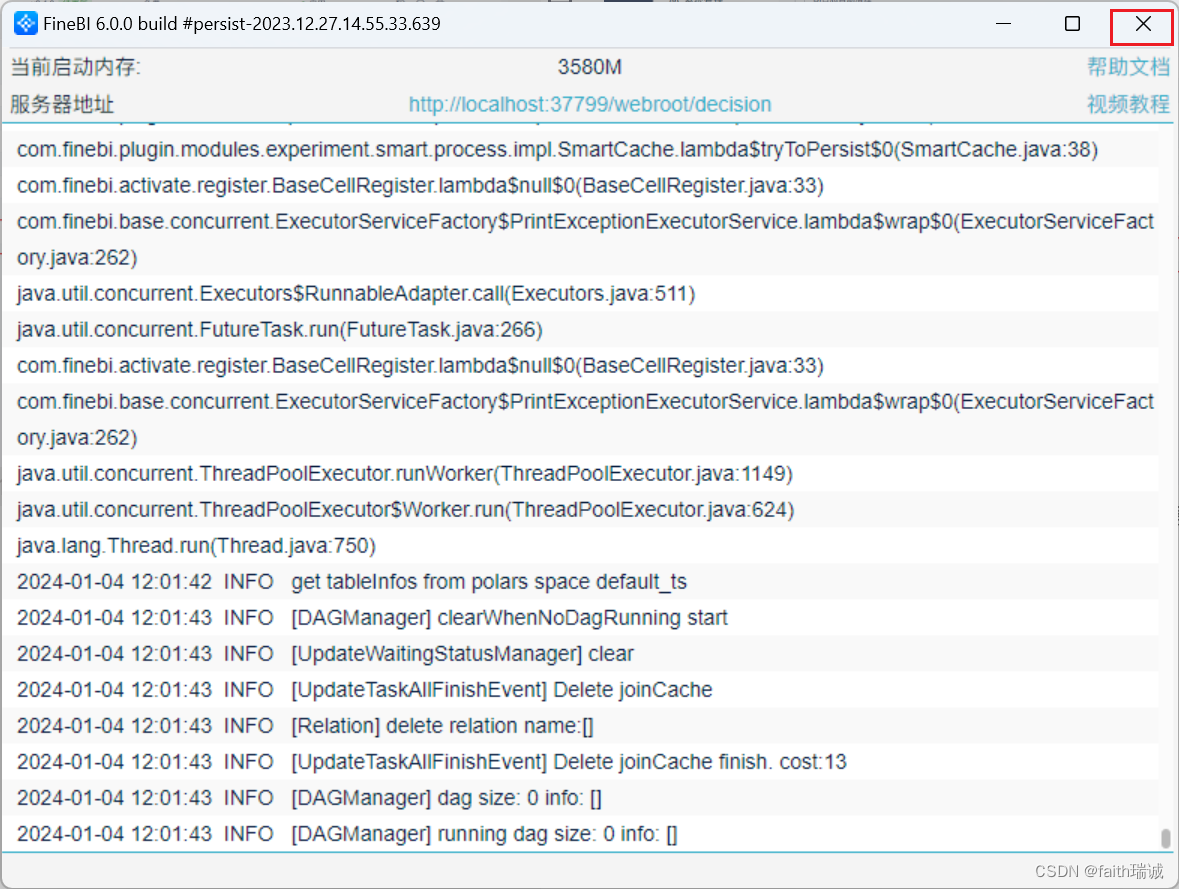This screenshot has width=1179, height=889.
Task: Open the 视频教程 video tutorial link
Action: click(1128, 104)
